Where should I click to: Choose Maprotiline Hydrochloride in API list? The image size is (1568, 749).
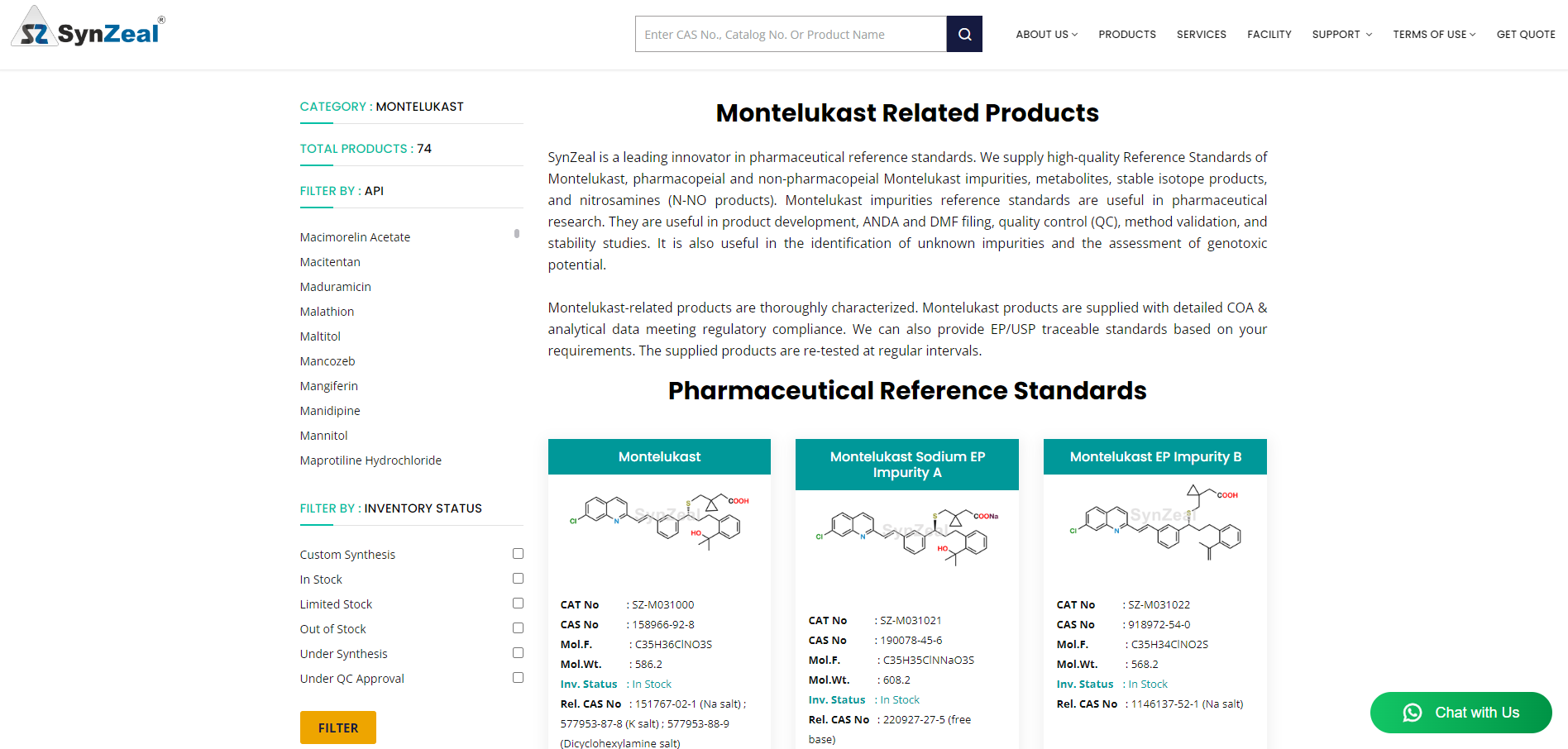(370, 460)
